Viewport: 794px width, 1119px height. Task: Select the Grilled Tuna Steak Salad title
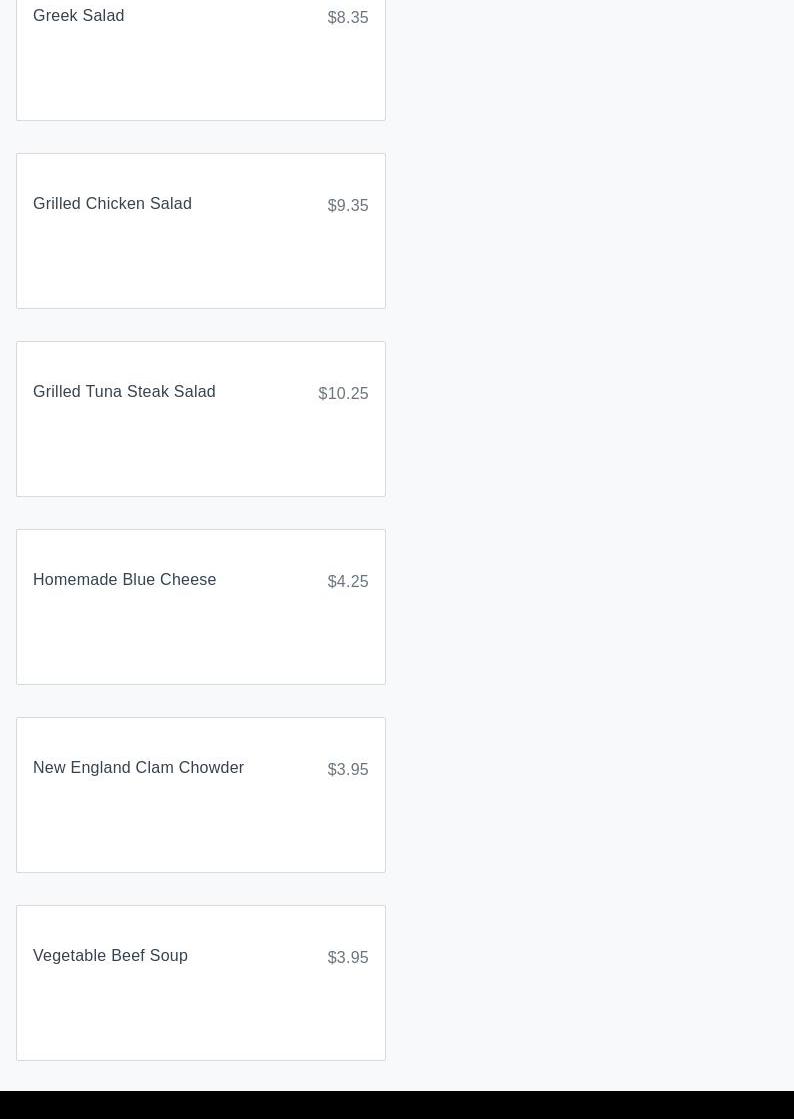pos(124,392)
